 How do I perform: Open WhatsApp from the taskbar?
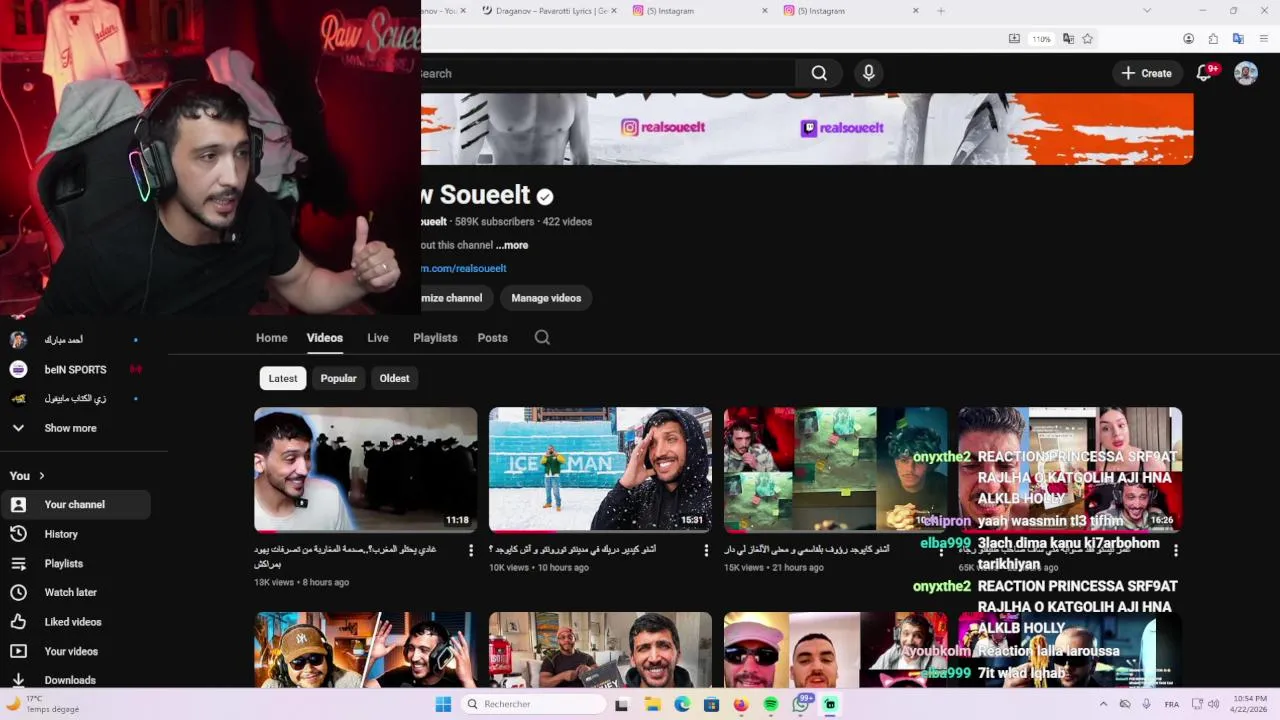[x=801, y=704]
